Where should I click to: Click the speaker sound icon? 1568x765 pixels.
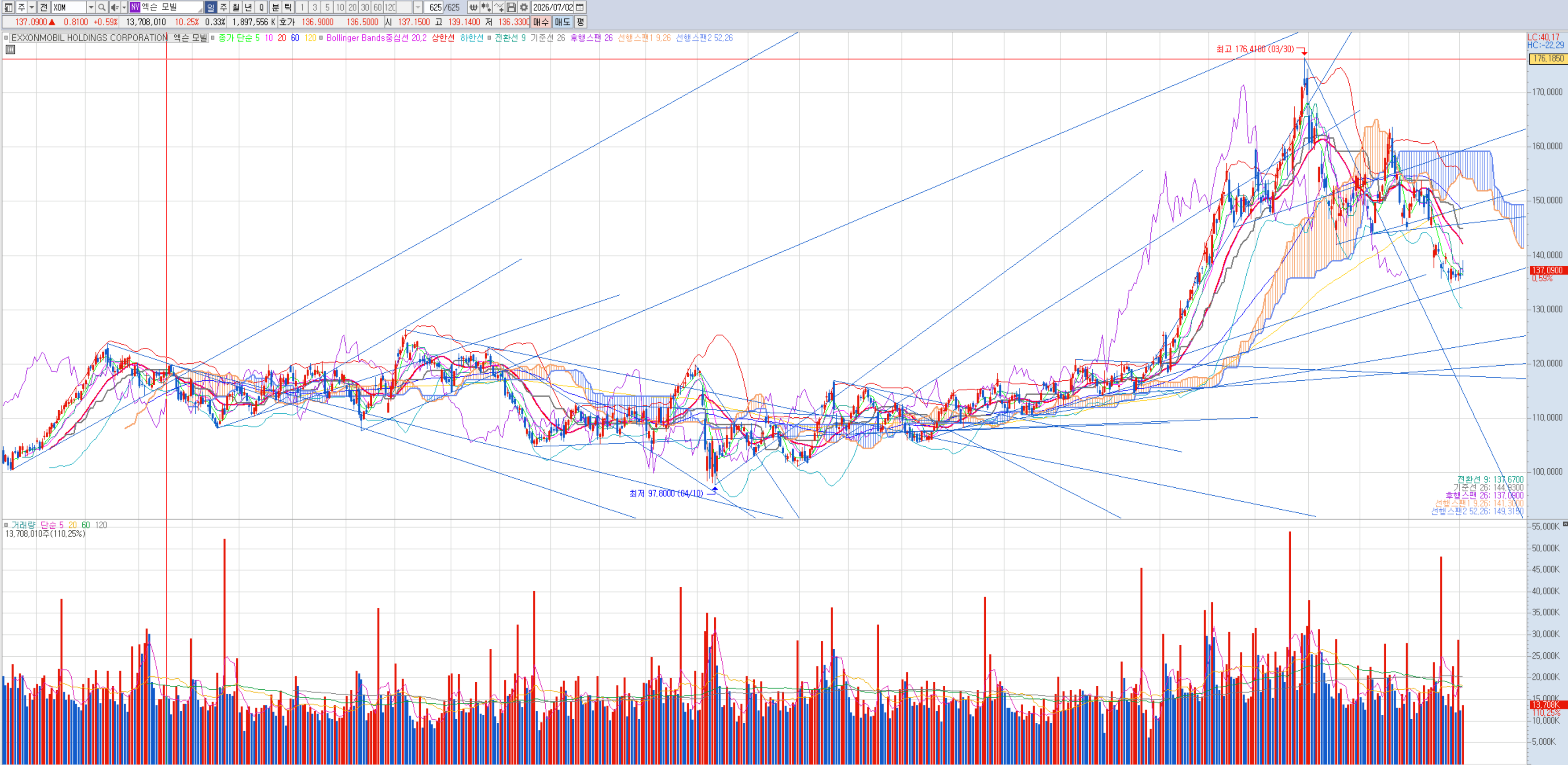(114, 7)
